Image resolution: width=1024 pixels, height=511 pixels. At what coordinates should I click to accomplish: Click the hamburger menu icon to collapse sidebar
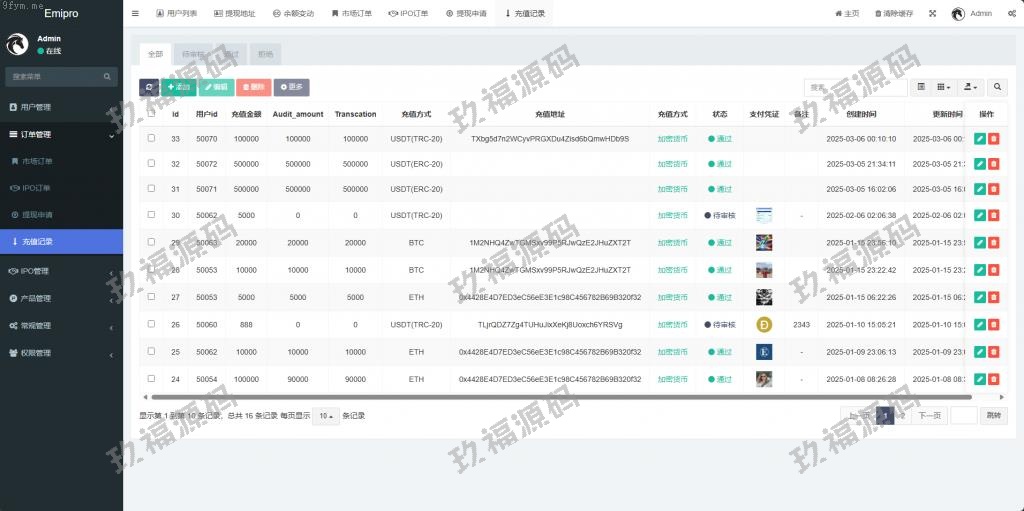tap(135, 14)
